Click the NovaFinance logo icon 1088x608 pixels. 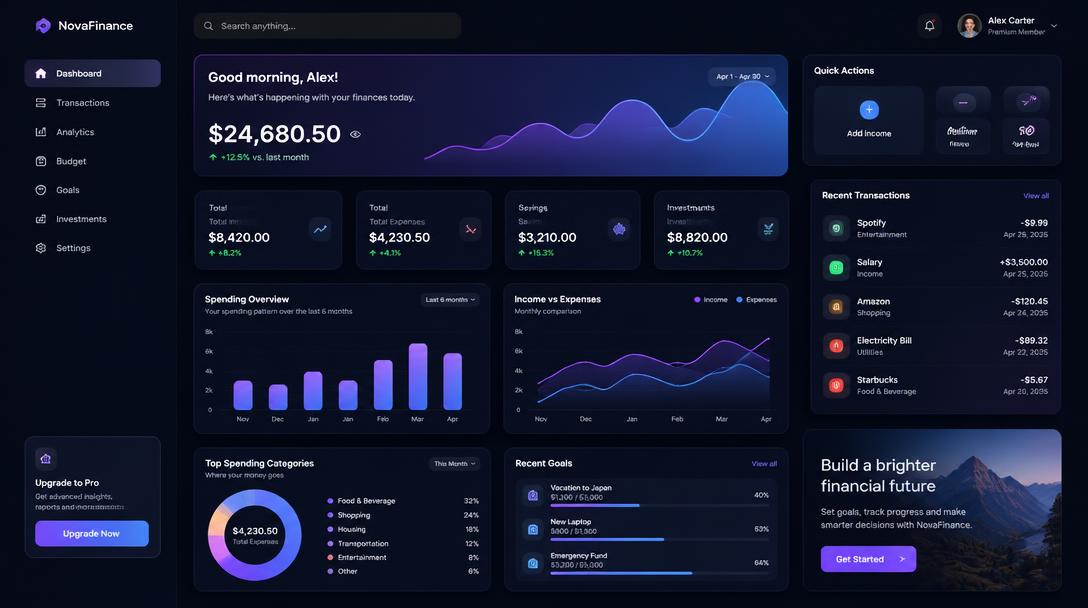43,26
